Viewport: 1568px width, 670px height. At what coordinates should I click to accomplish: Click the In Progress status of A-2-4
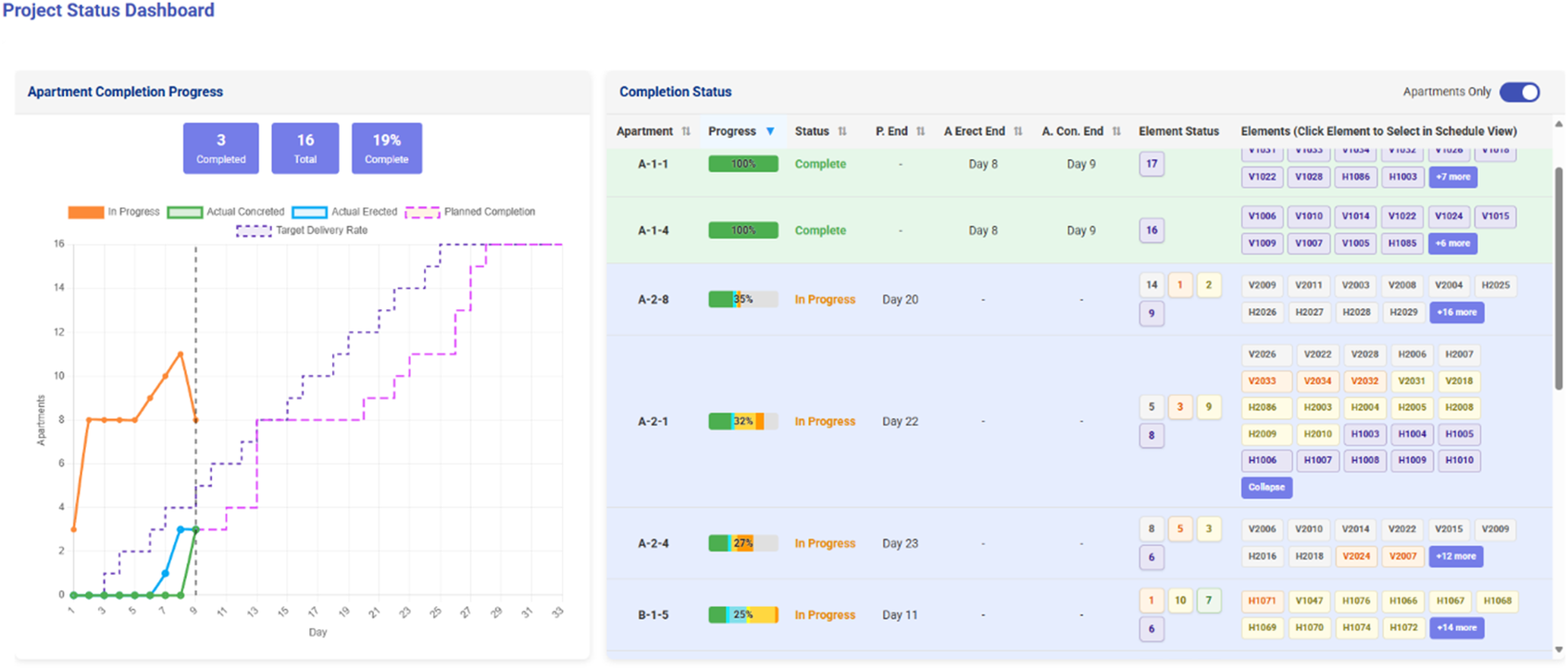point(825,543)
